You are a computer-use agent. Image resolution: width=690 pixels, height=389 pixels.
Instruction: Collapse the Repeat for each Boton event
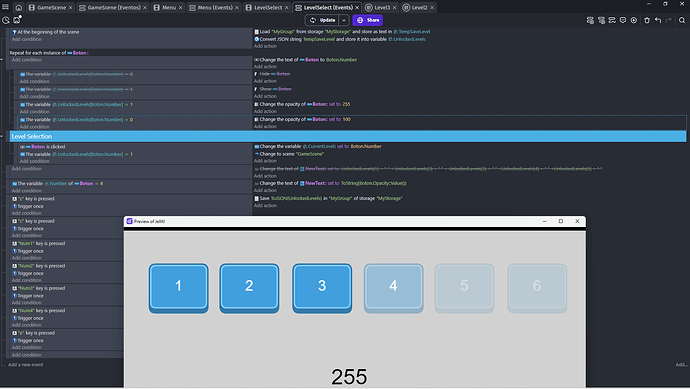point(2,59)
